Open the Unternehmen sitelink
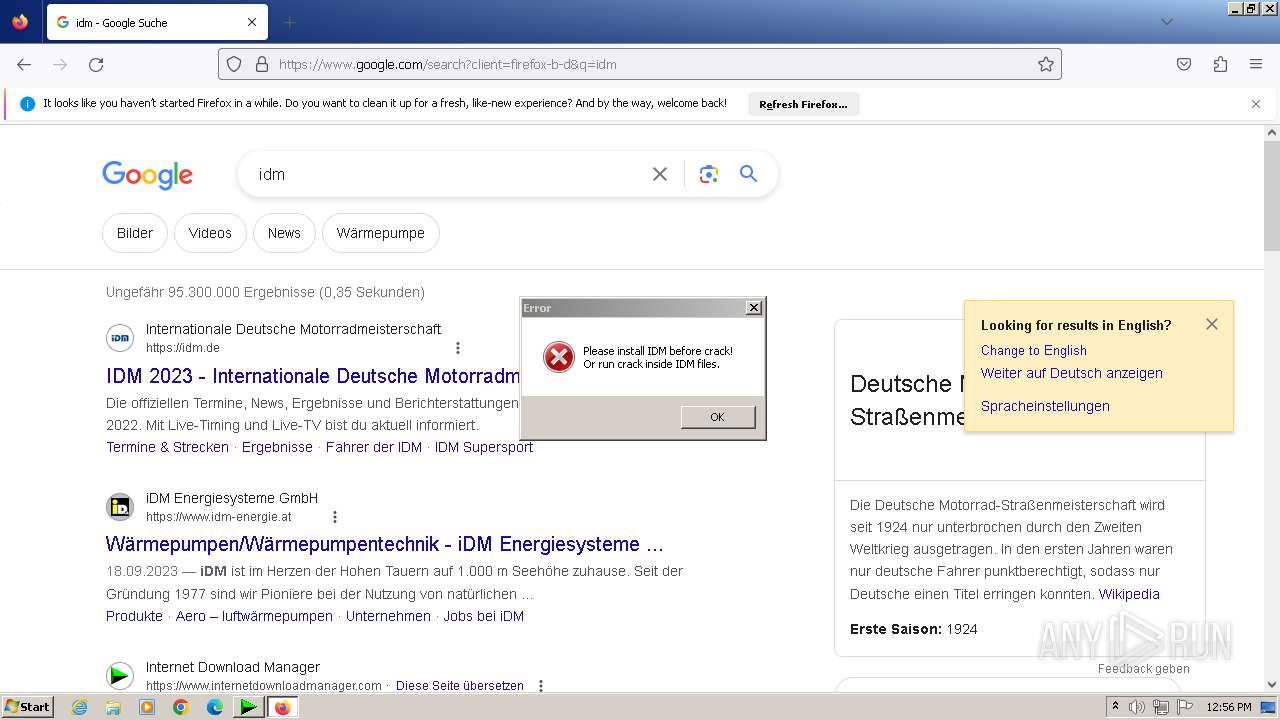 (x=388, y=616)
